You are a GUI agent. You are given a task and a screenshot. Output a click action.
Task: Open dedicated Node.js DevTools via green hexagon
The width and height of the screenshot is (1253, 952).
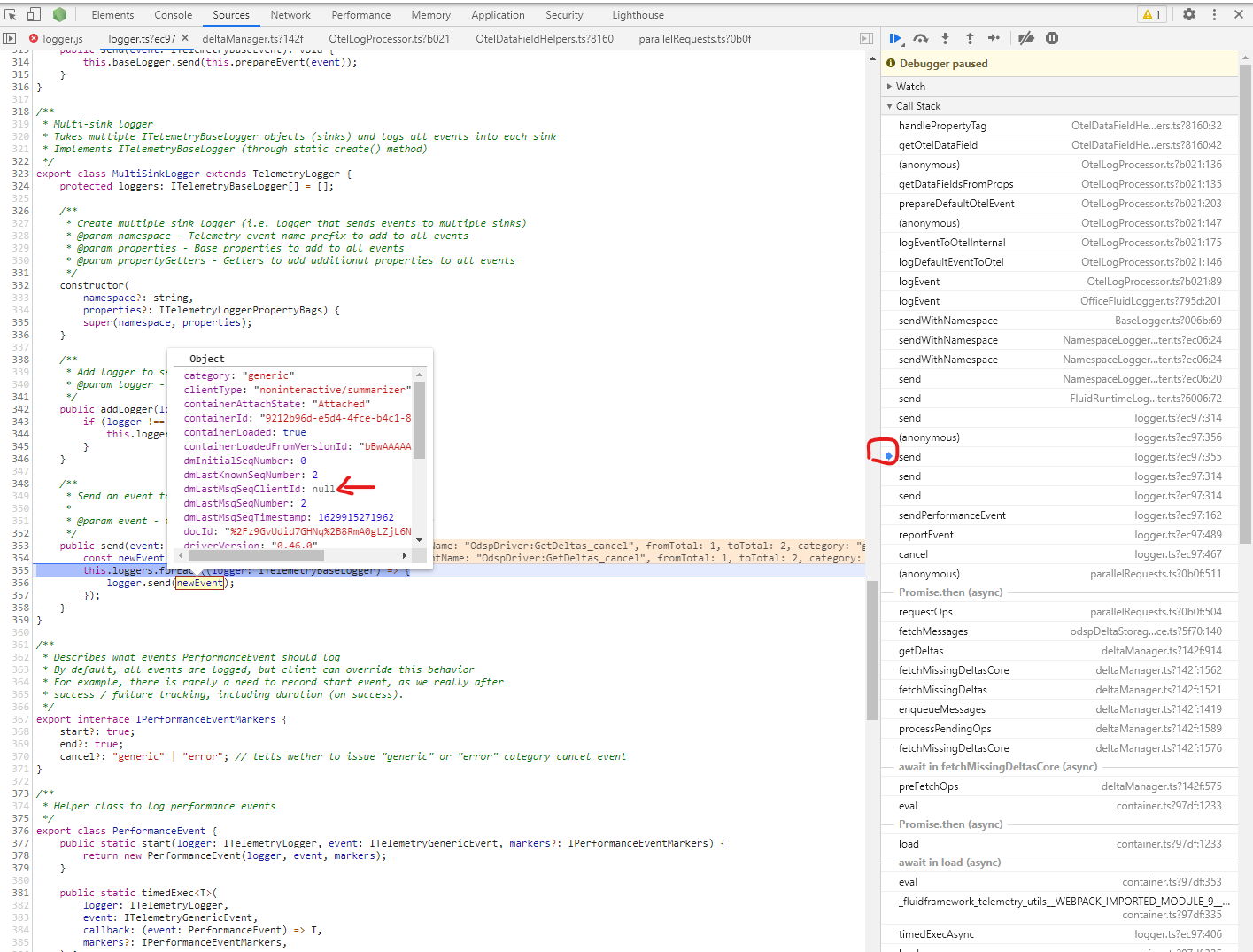pyautogui.click(x=59, y=14)
